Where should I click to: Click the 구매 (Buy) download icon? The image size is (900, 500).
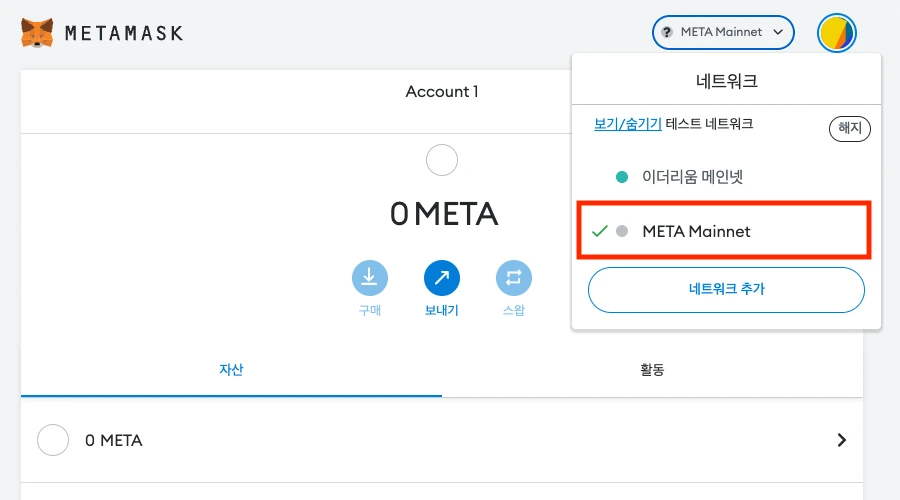point(370,278)
